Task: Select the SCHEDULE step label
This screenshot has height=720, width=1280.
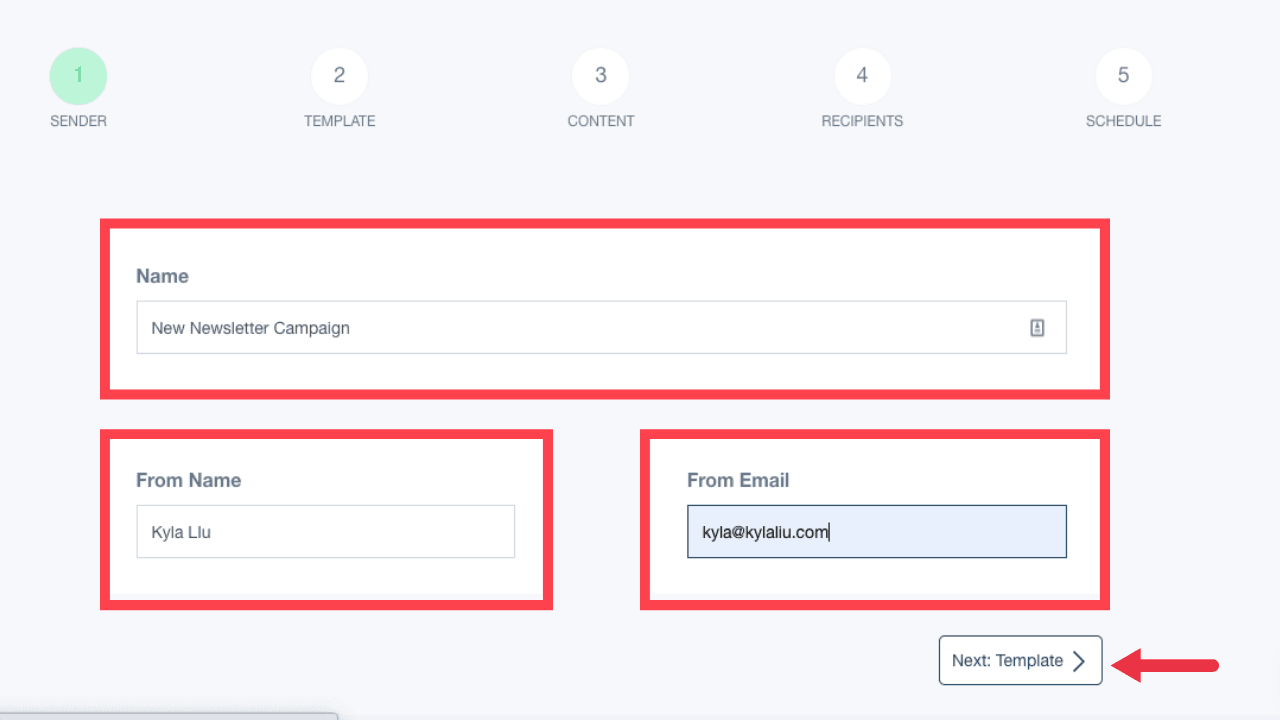Action: [1123, 121]
